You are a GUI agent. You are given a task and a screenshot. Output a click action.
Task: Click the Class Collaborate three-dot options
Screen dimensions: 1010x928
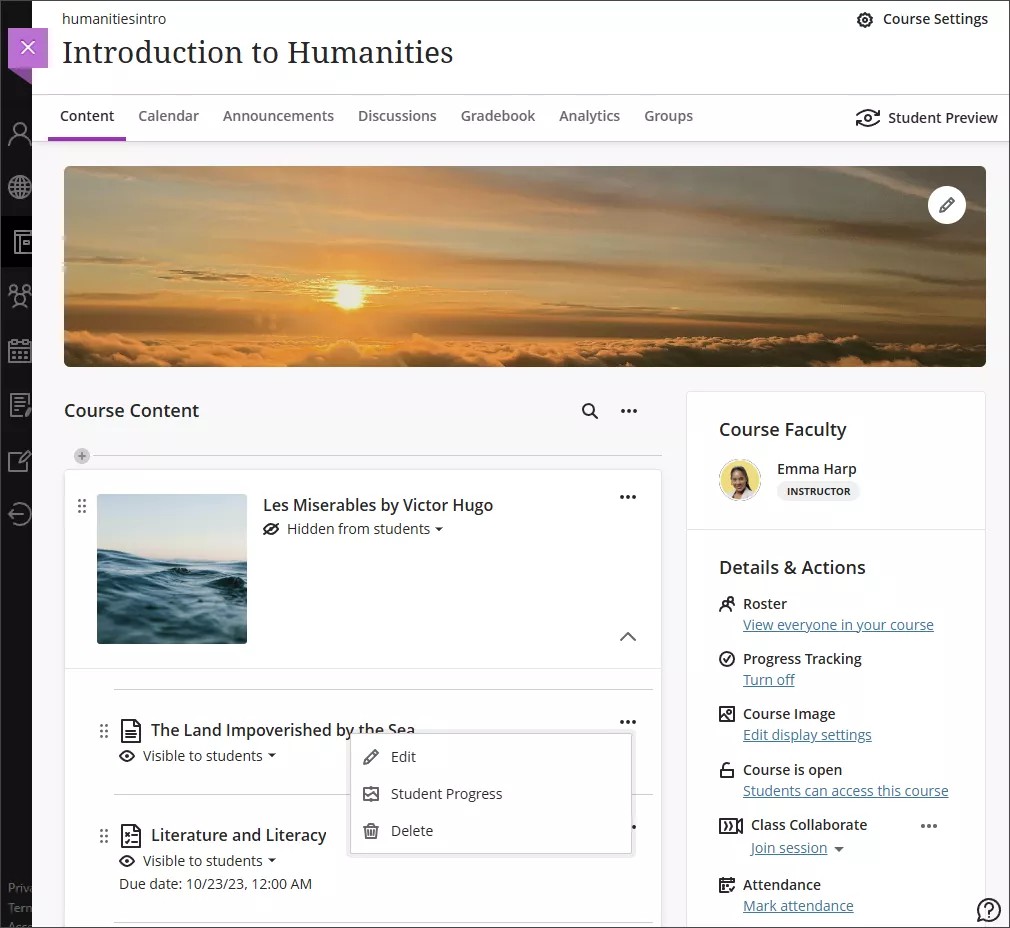(929, 826)
